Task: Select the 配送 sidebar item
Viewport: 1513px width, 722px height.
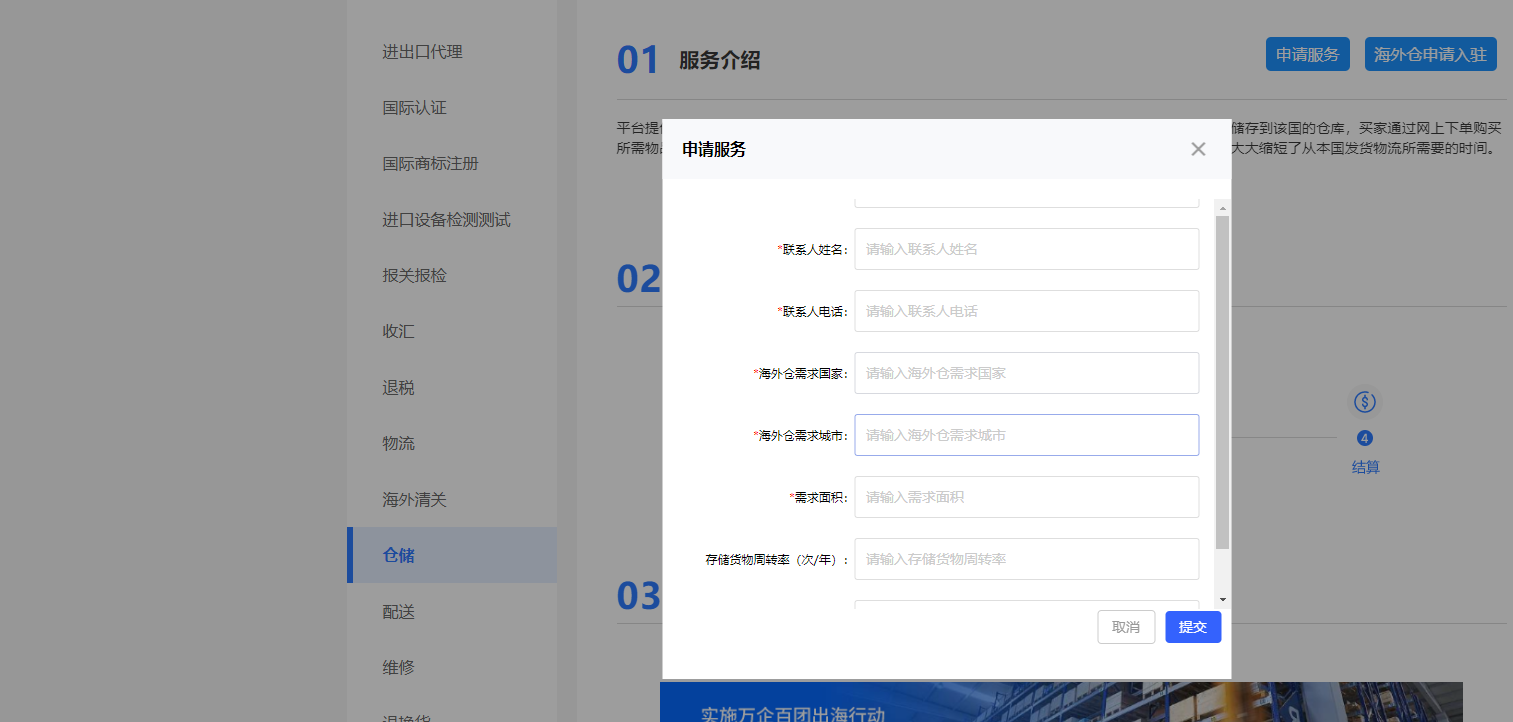Action: 398,611
